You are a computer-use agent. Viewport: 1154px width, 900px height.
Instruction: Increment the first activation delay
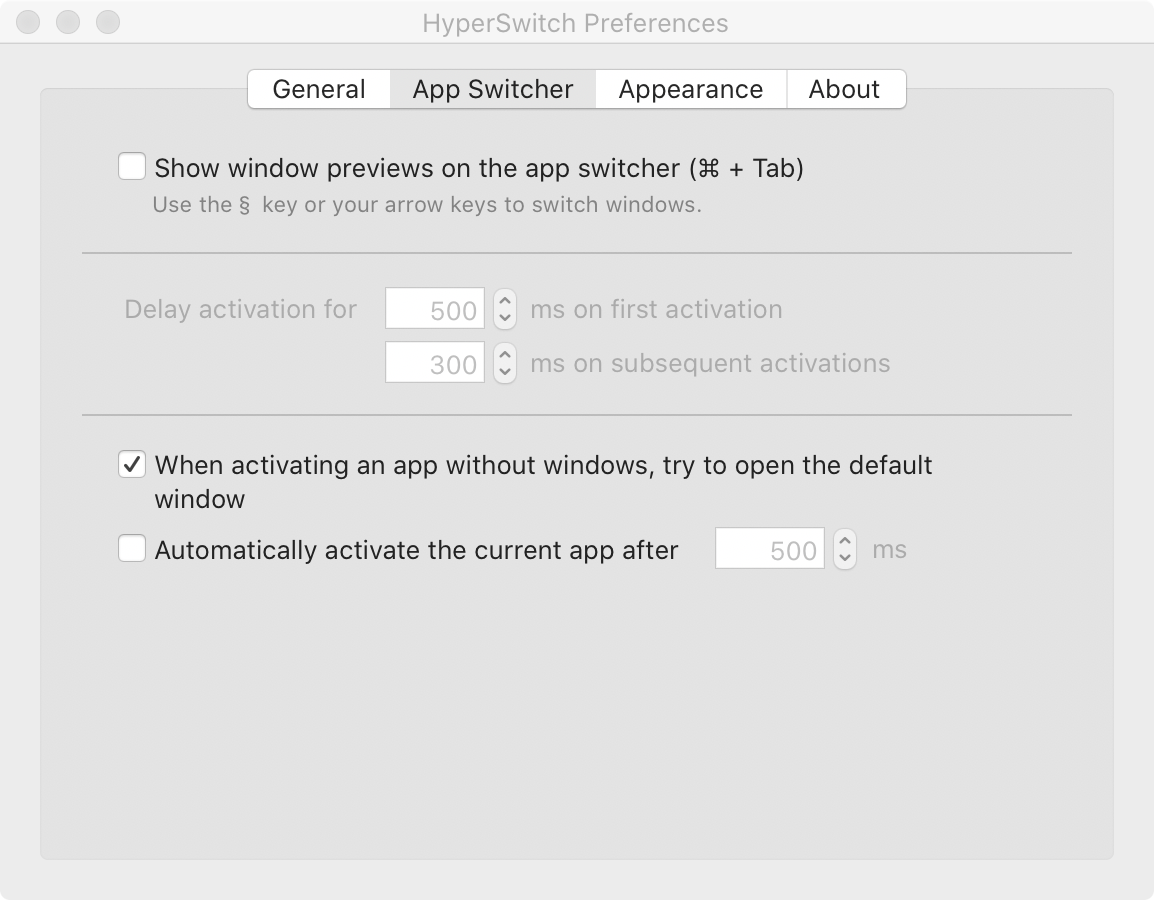coord(503,303)
